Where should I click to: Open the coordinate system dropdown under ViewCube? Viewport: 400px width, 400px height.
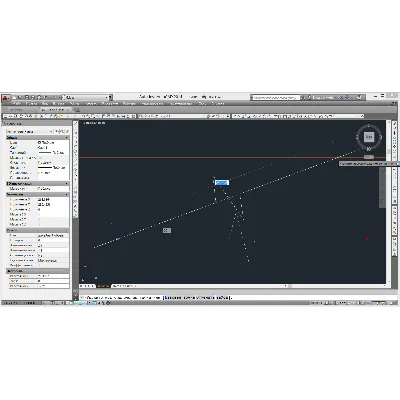[369, 157]
